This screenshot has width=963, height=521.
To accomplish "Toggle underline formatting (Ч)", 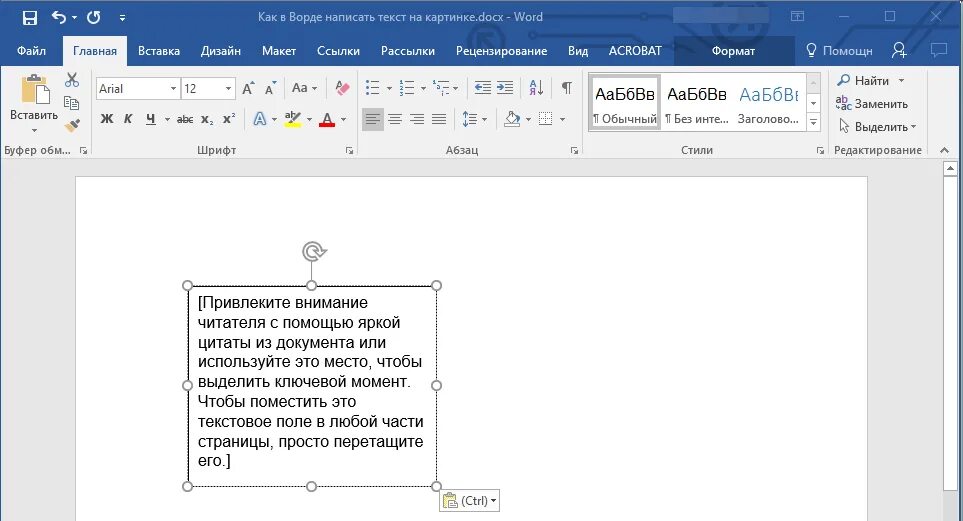I will (150, 119).
